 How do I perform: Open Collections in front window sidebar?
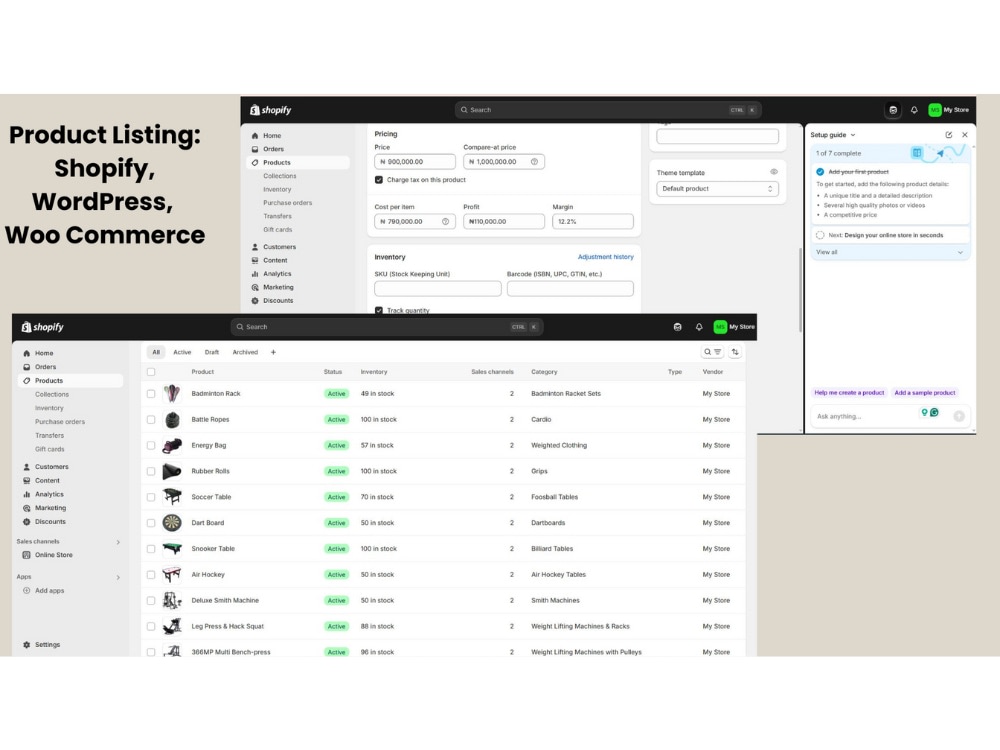coord(52,395)
